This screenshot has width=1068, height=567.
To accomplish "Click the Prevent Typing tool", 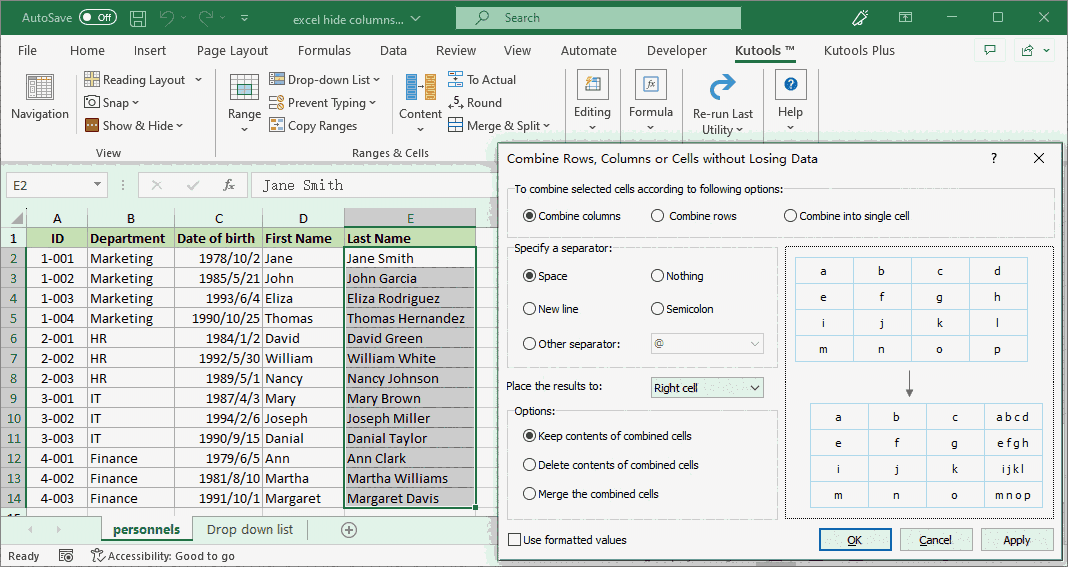I will click(x=322, y=103).
